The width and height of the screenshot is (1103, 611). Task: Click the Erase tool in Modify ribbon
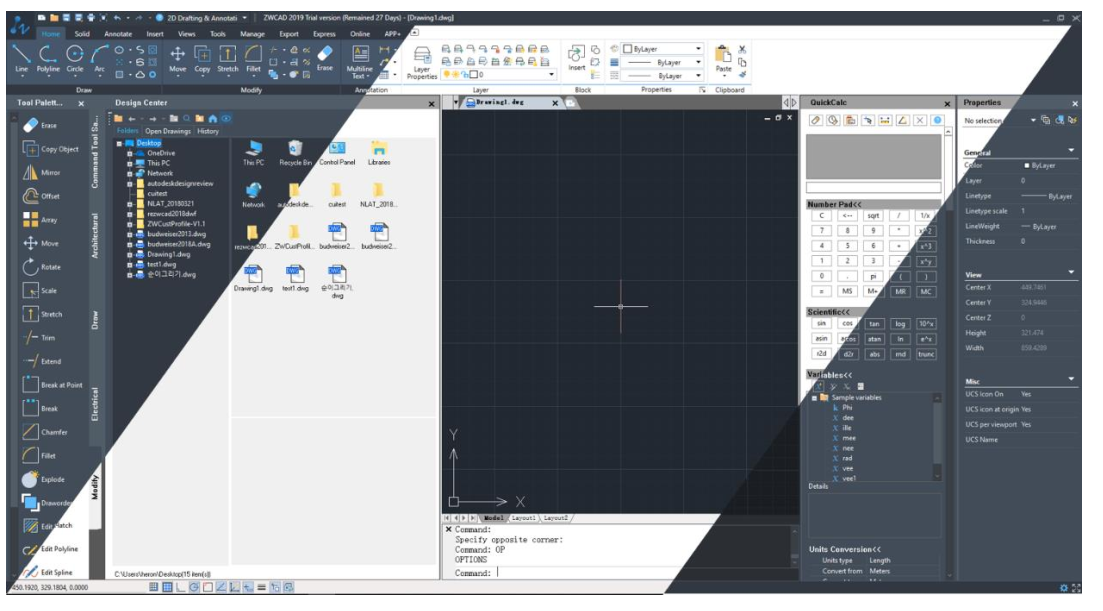325,58
